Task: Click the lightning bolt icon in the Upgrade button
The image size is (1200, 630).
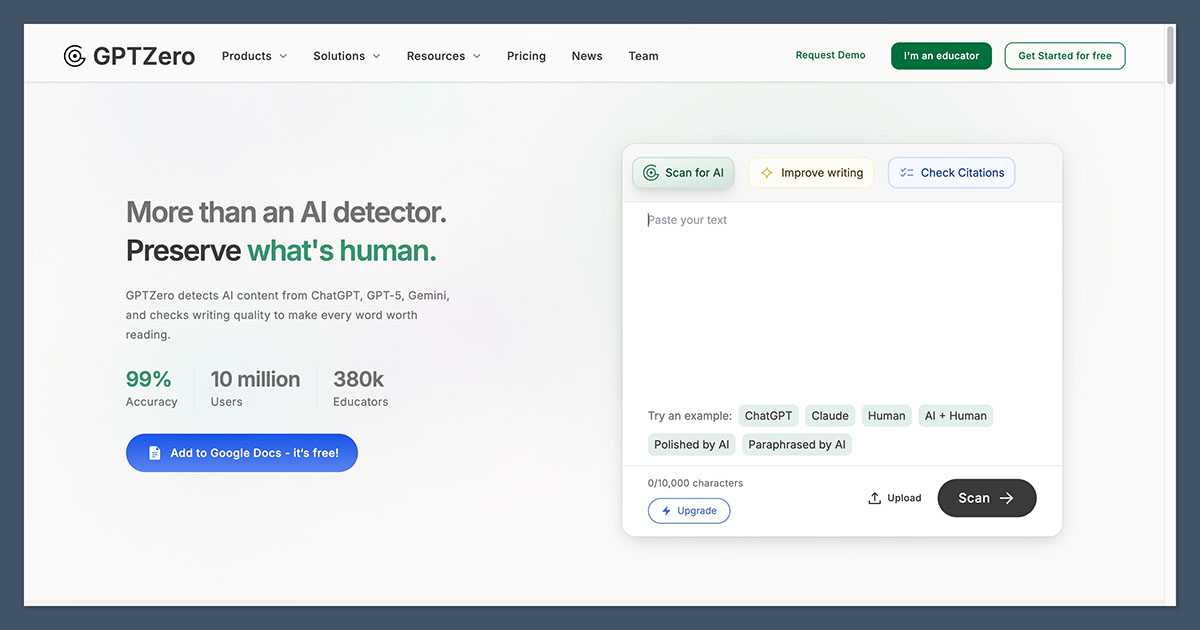Action: 667,511
